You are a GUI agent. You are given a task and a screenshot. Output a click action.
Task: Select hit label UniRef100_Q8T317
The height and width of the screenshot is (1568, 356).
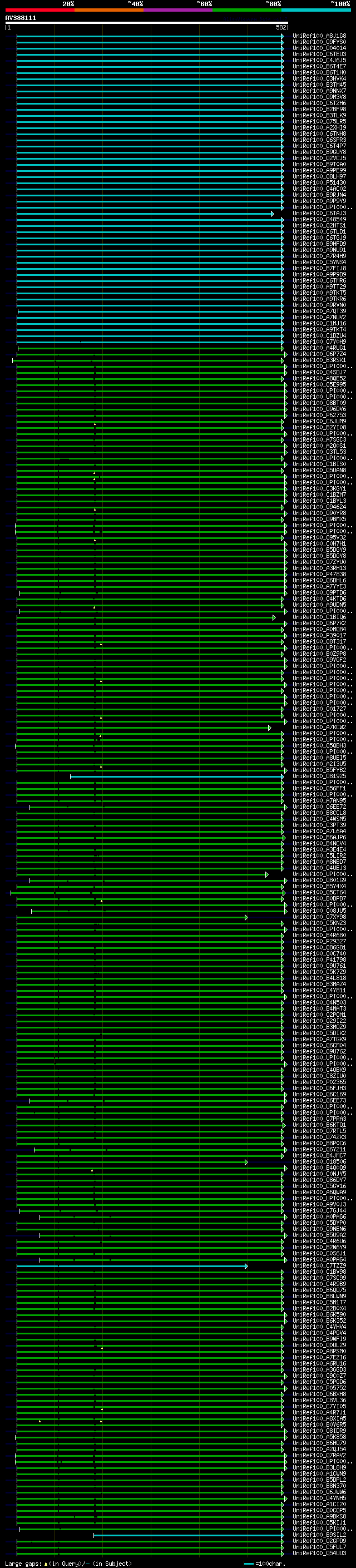(x=319, y=641)
